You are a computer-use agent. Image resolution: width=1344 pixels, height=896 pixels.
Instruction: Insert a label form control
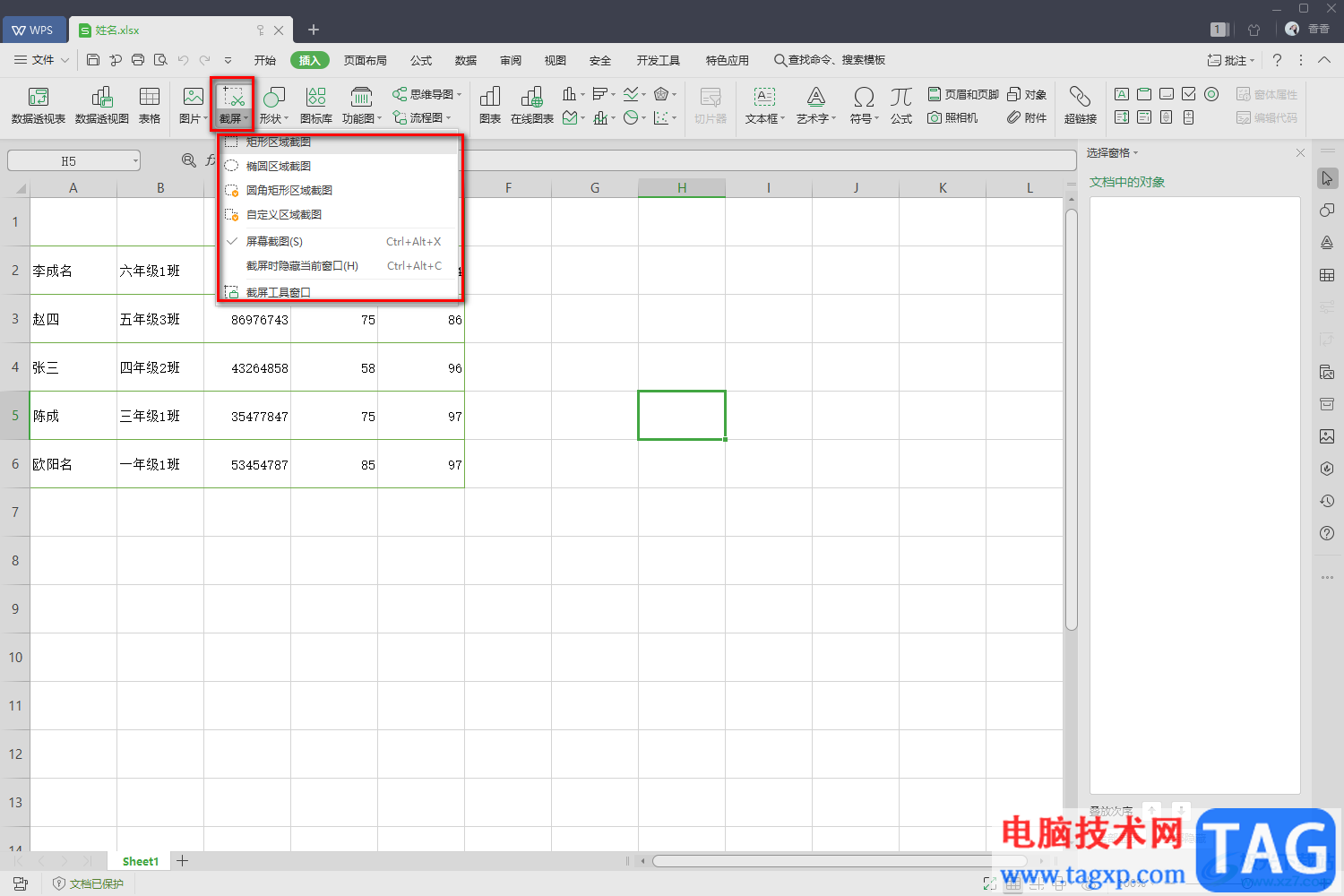coord(1122,94)
